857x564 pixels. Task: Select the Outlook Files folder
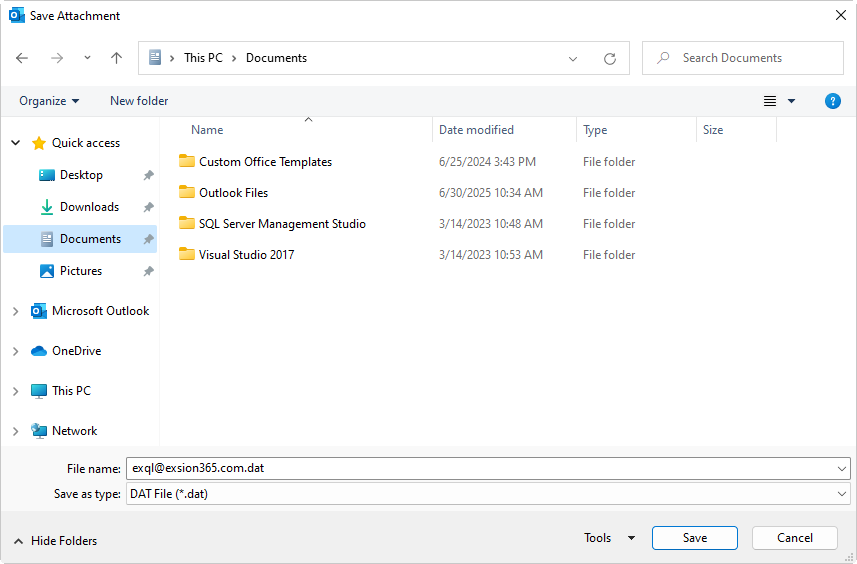[233, 193]
